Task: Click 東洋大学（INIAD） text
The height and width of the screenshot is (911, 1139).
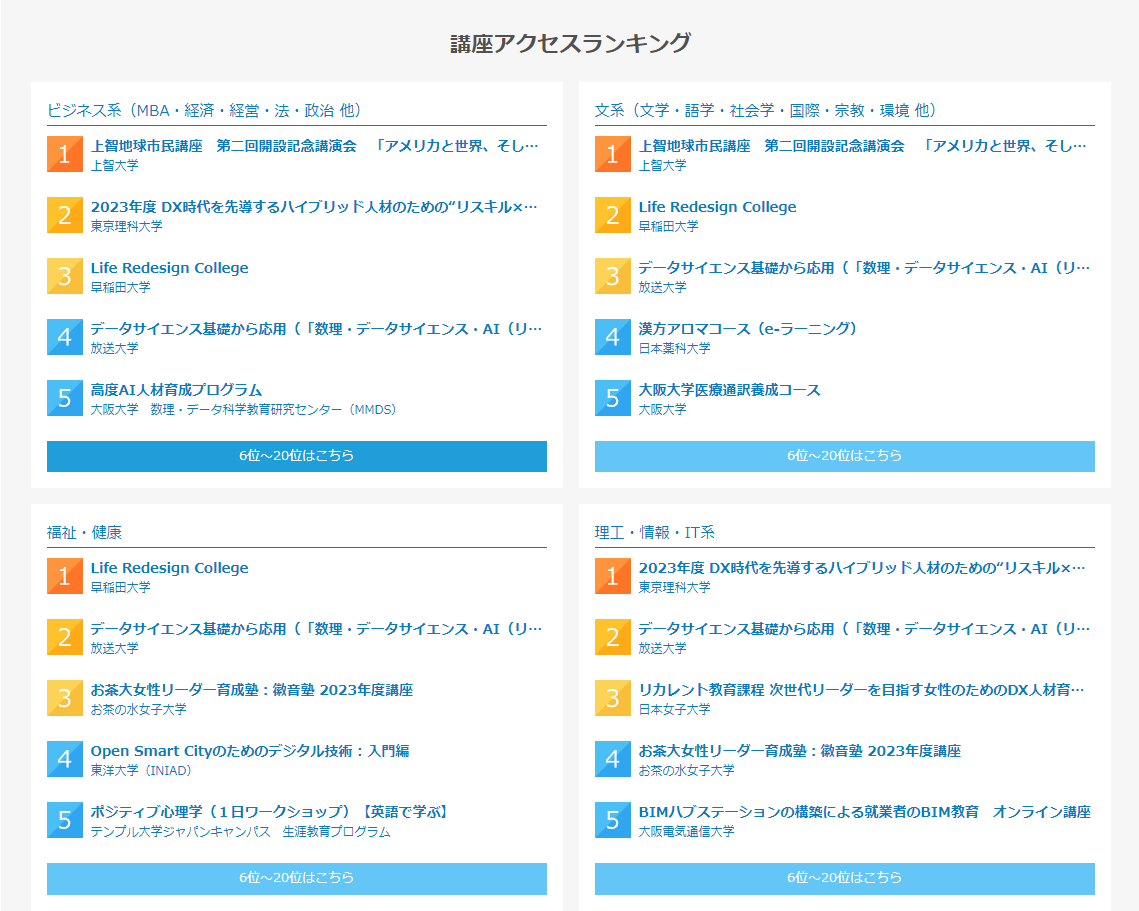Action: 141,771
